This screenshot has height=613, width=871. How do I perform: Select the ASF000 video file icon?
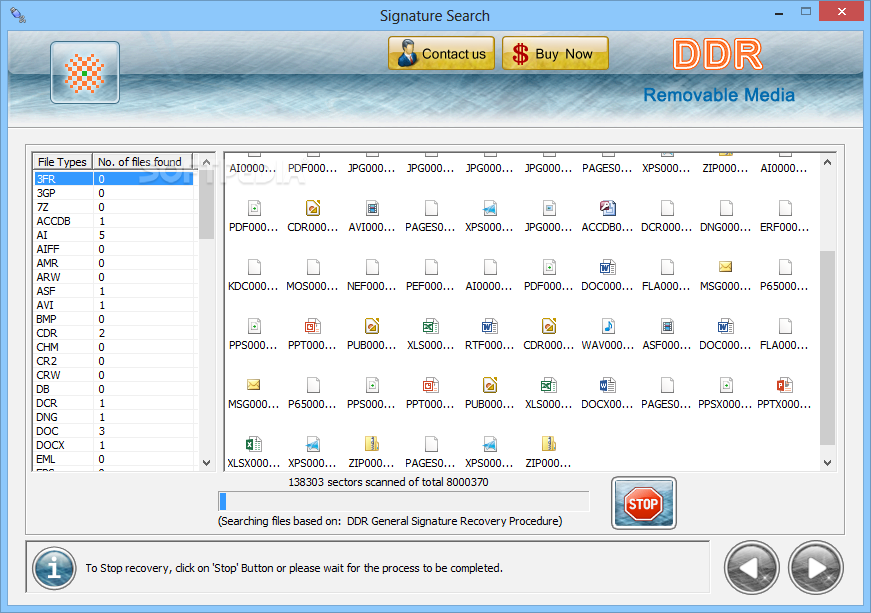[667, 326]
